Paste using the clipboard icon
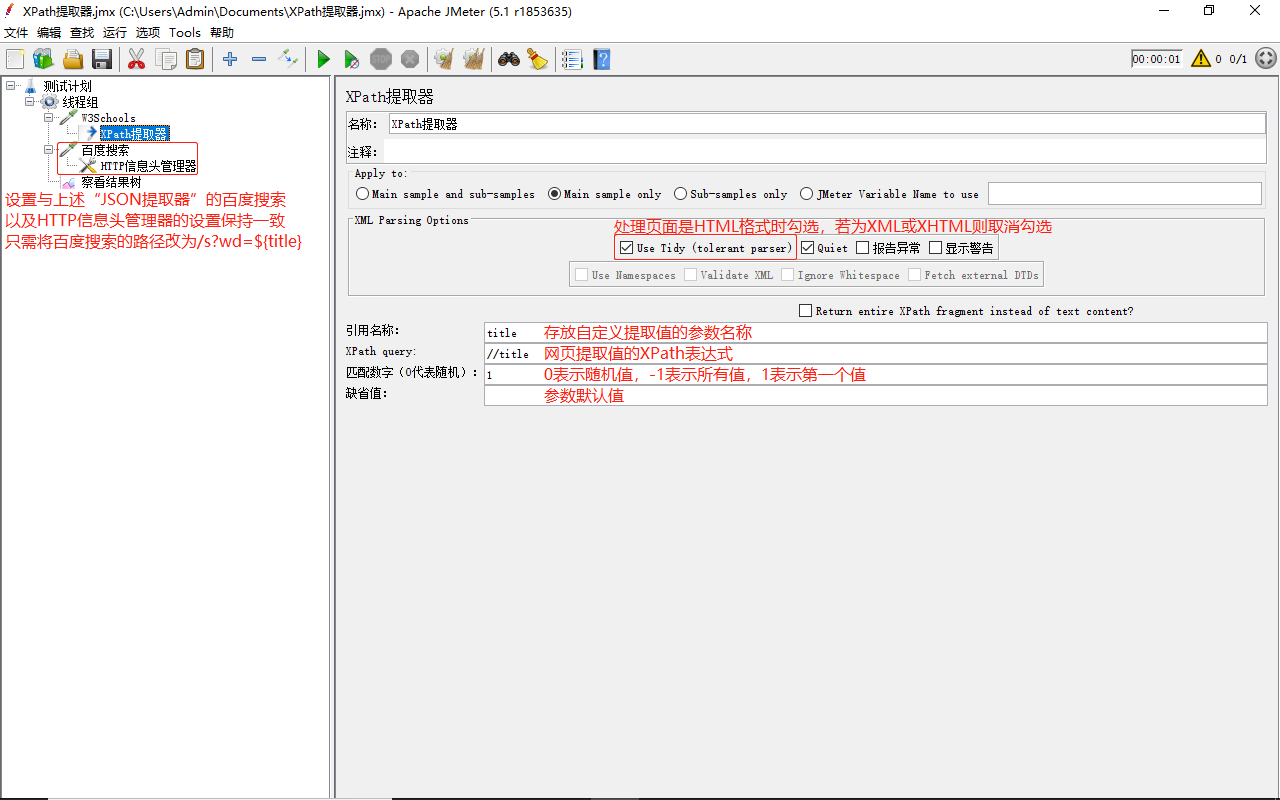1280x800 pixels. coord(195,59)
